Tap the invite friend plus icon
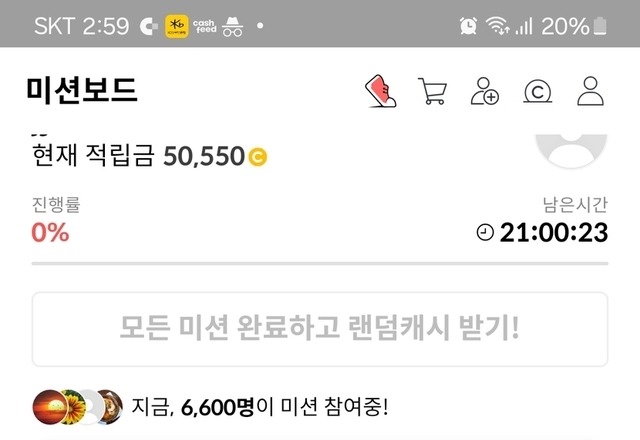640x440 pixels. coord(485,91)
